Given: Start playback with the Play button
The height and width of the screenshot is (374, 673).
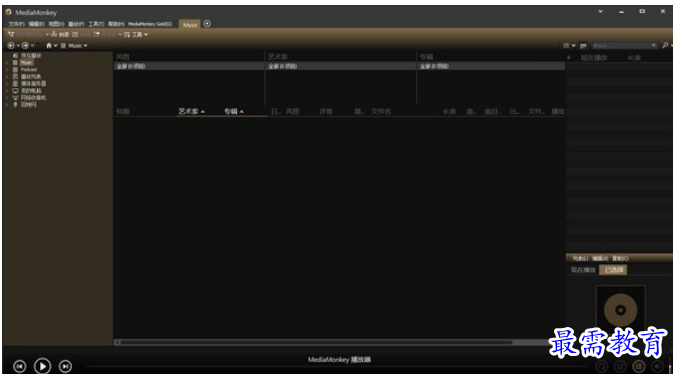Looking at the screenshot, I should click(x=42, y=366).
